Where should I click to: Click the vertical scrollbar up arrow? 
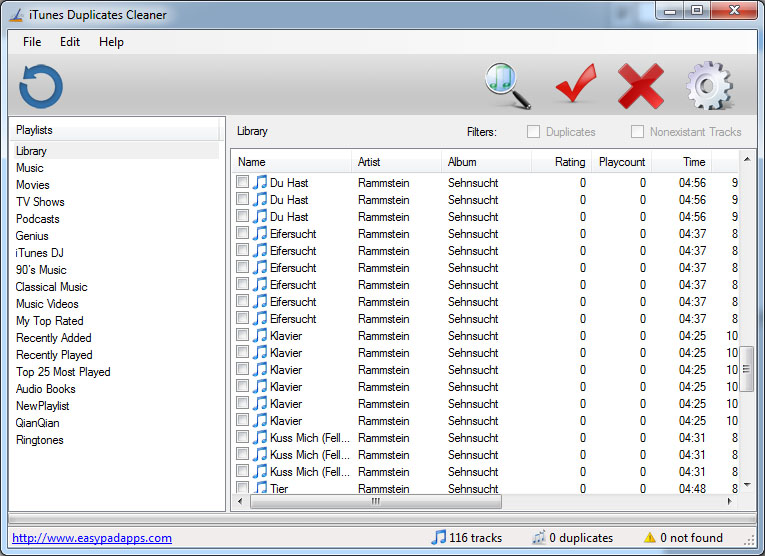click(x=746, y=159)
